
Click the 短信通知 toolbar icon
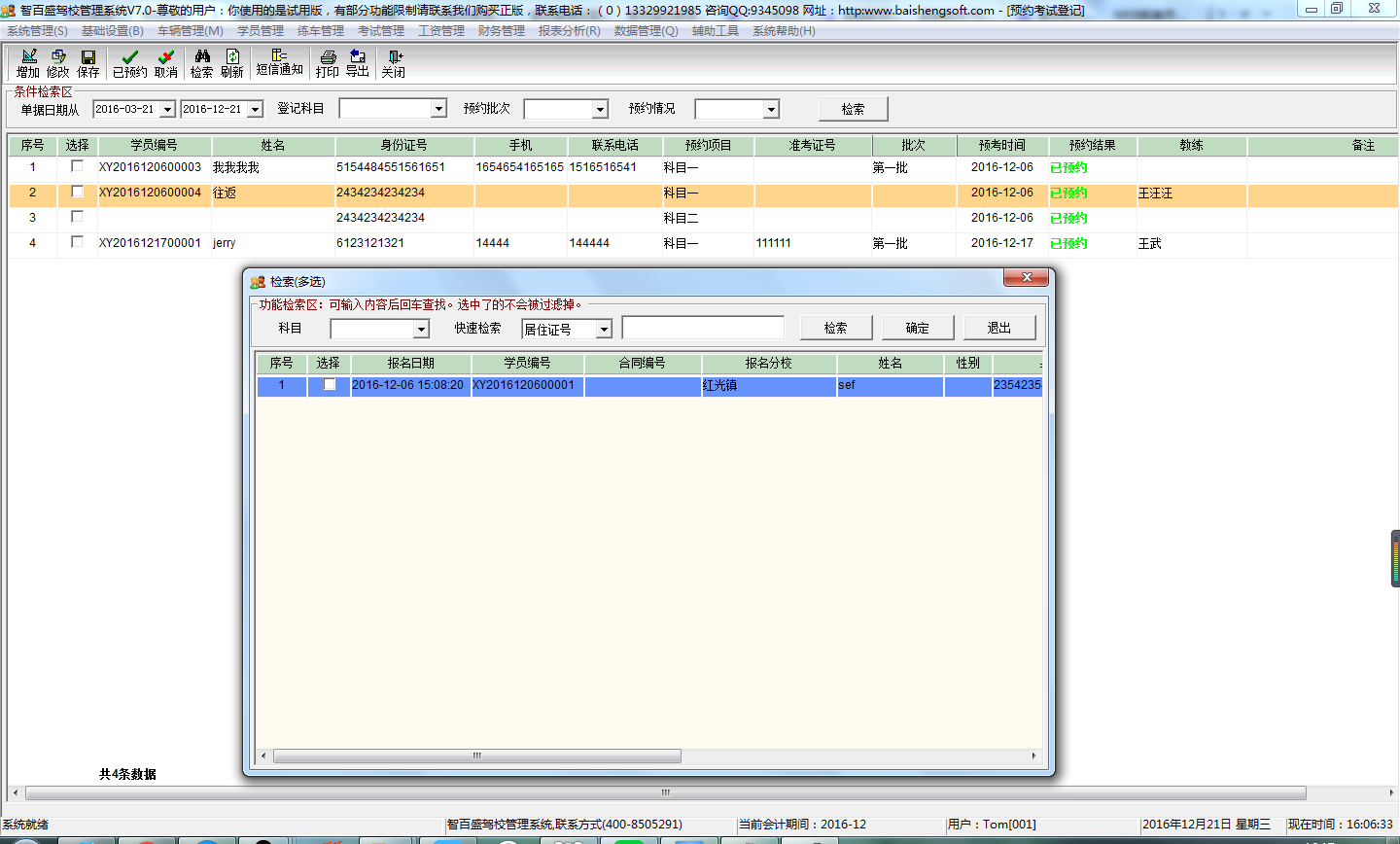(x=279, y=63)
